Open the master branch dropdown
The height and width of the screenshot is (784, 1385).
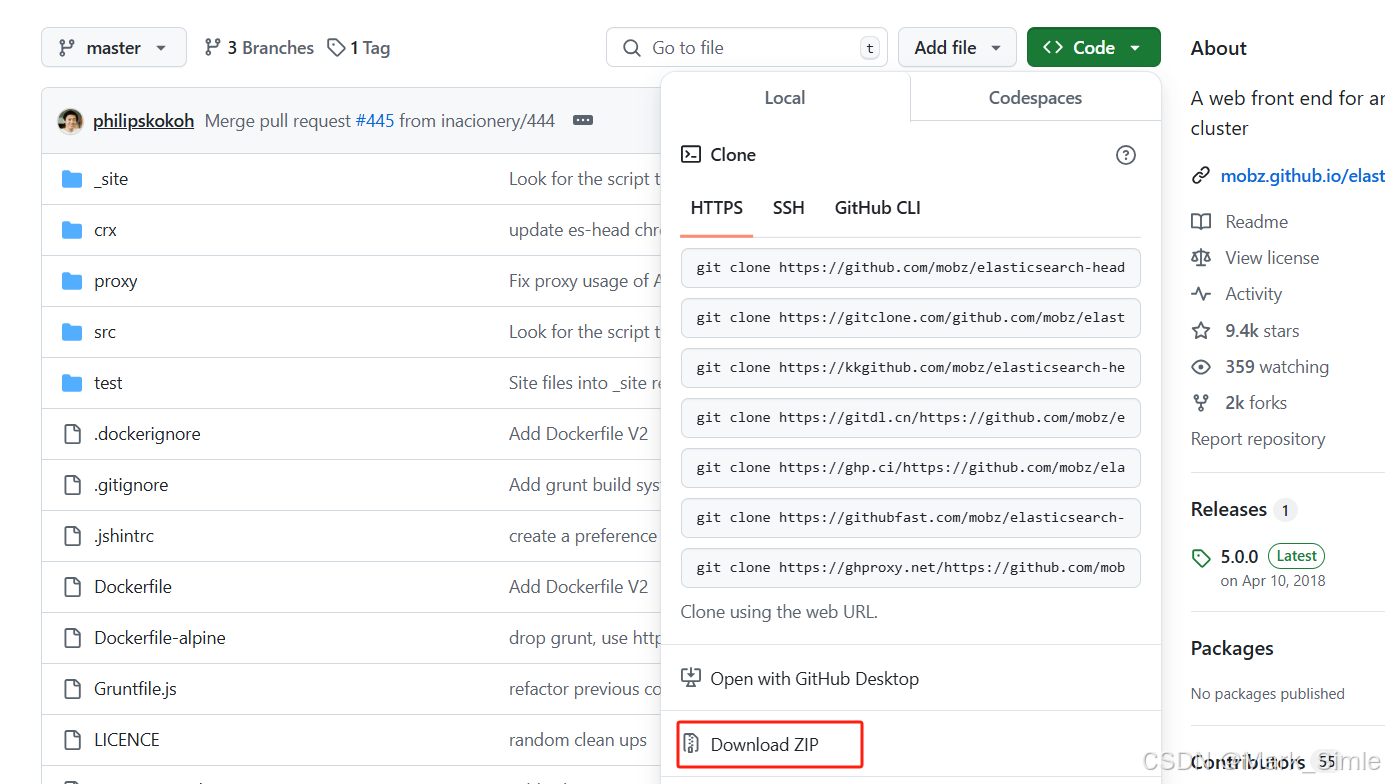(x=114, y=47)
